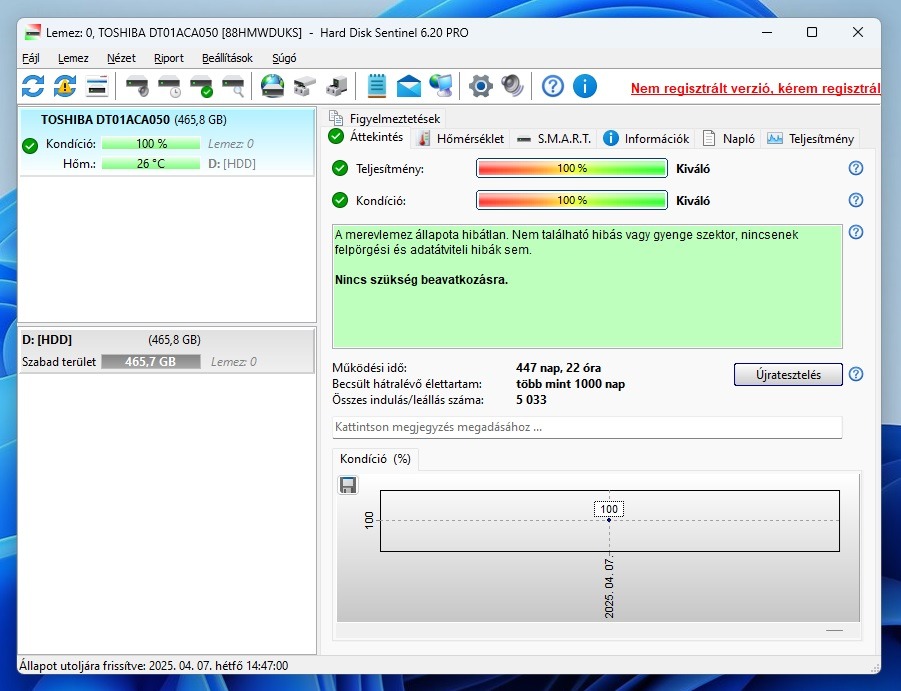The image size is (901, 691).
Task: Open the Napló tab
Action: coord(729,138)
